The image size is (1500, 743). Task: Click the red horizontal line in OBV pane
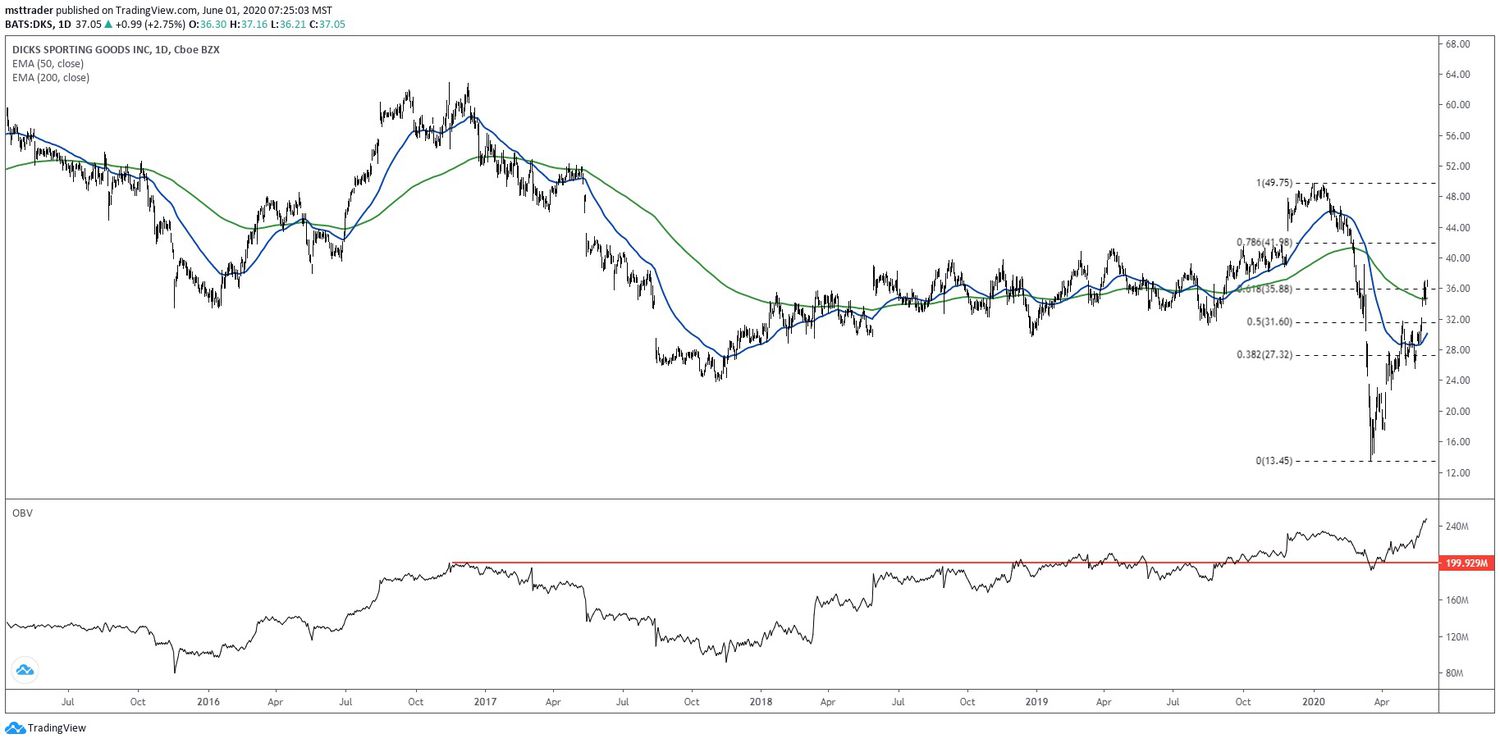[946, 563]
